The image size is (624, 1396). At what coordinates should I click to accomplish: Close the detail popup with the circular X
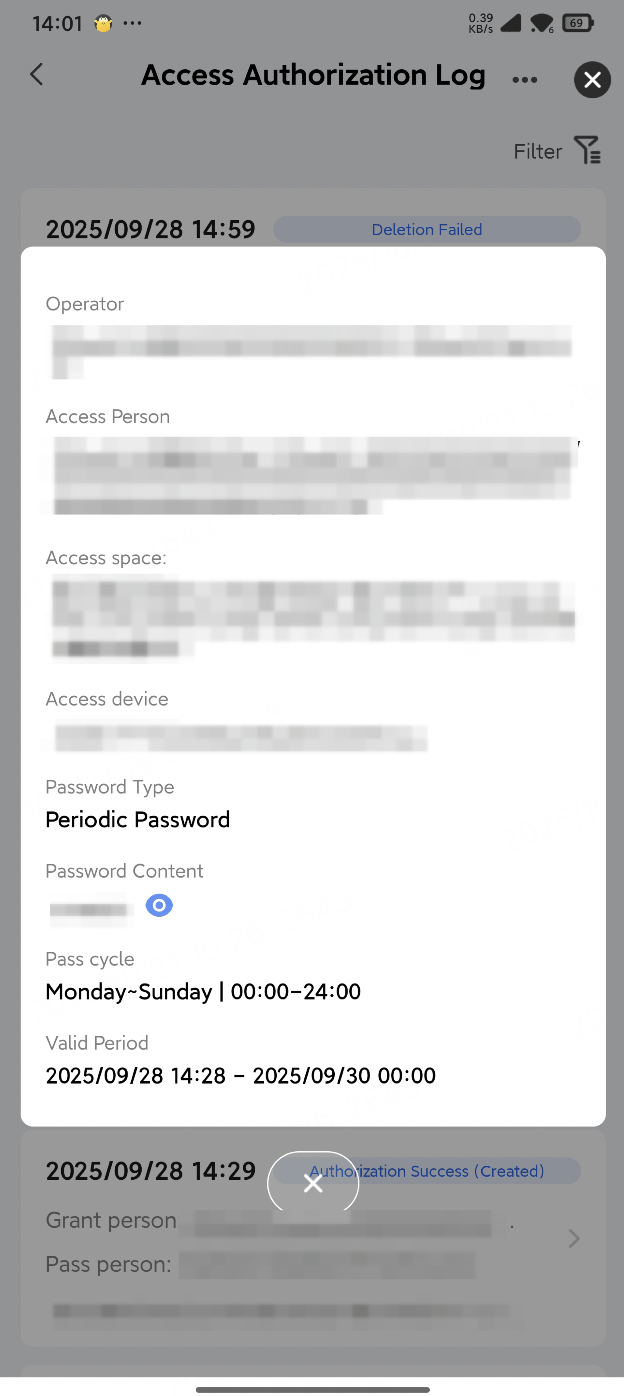pos(313,1183)
